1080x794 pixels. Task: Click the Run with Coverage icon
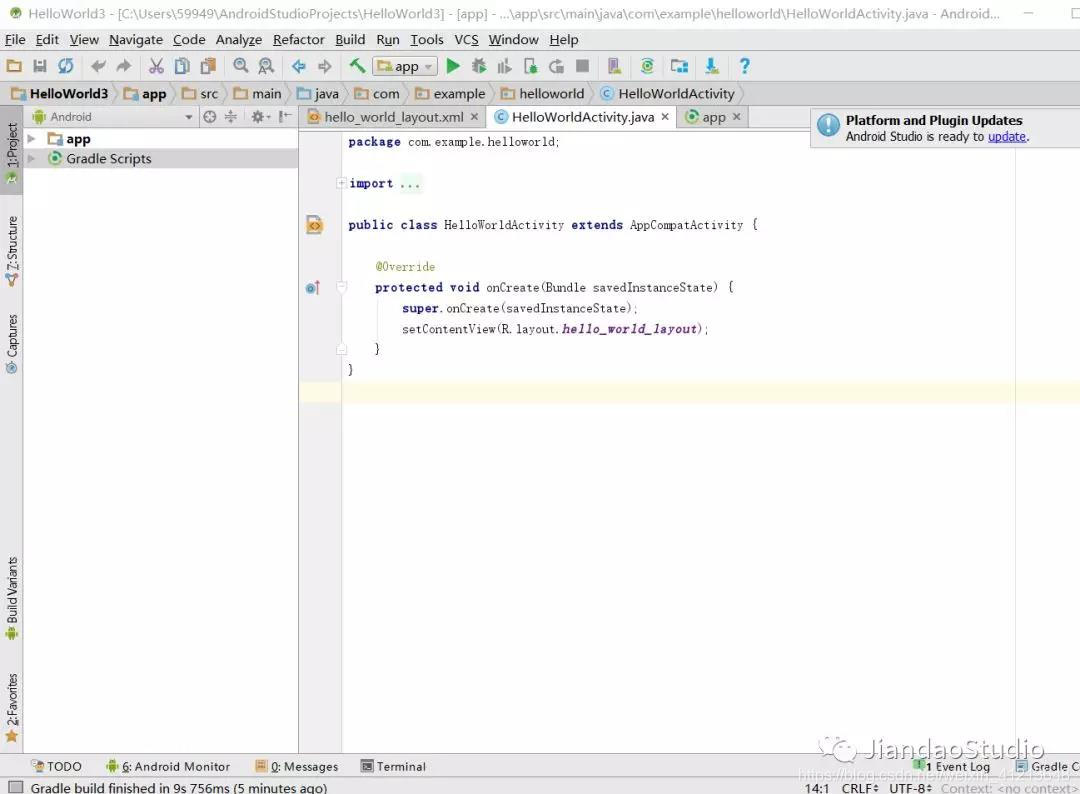click(505, 66)
